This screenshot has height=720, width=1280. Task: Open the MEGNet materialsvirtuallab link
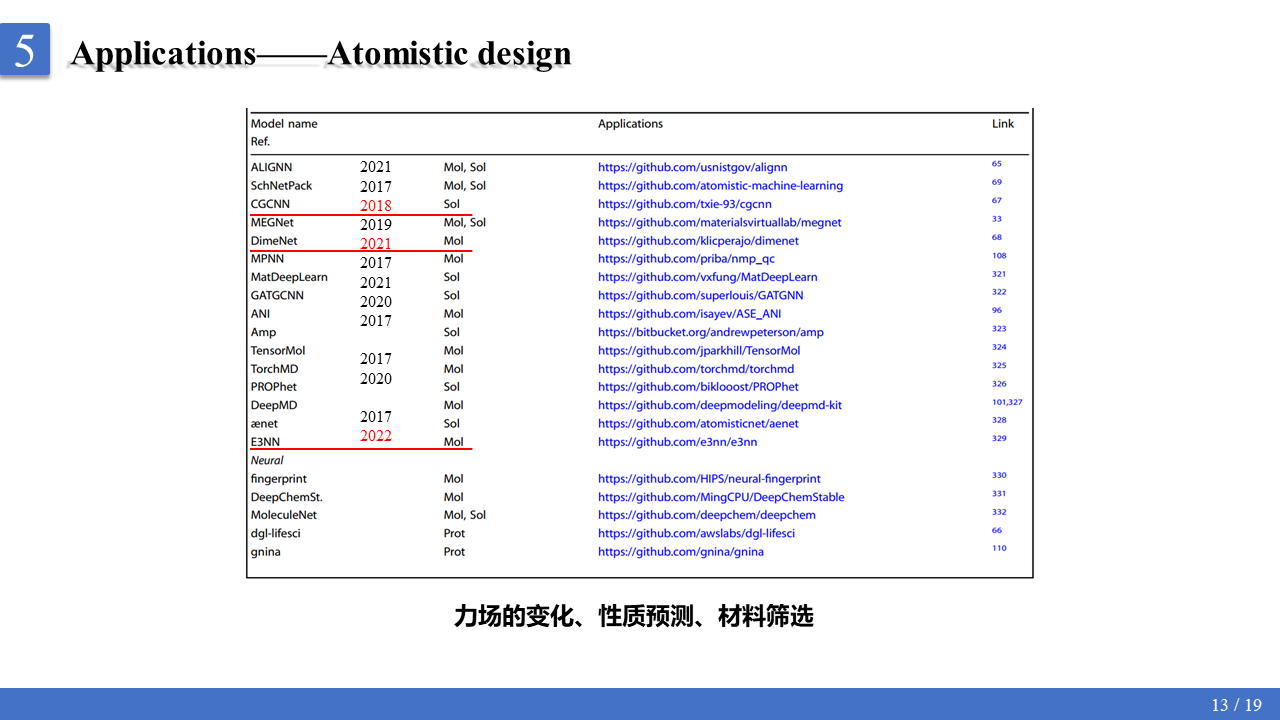(720, 222)
